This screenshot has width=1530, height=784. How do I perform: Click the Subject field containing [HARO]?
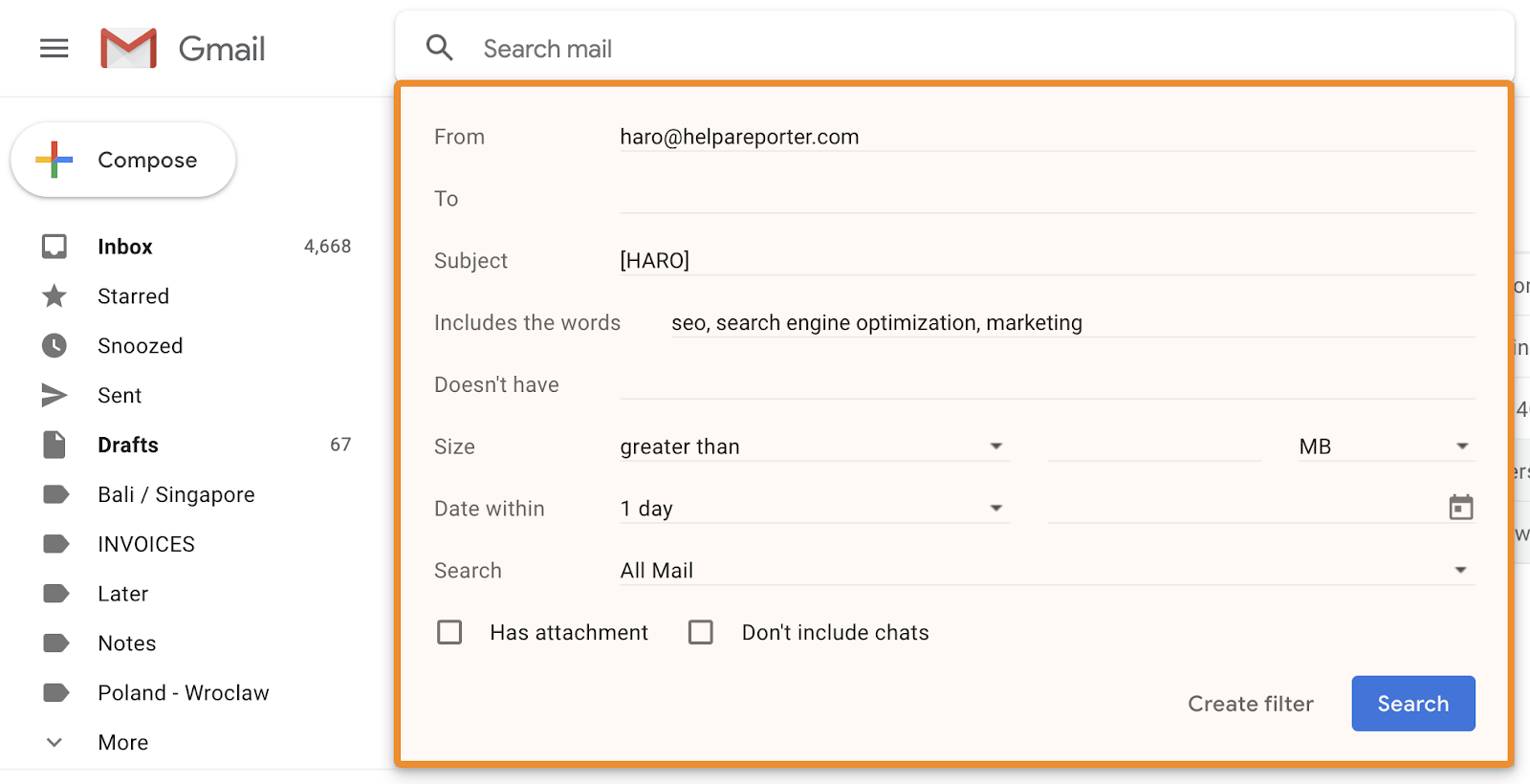pyautogui.click(x=1047, y=260)
